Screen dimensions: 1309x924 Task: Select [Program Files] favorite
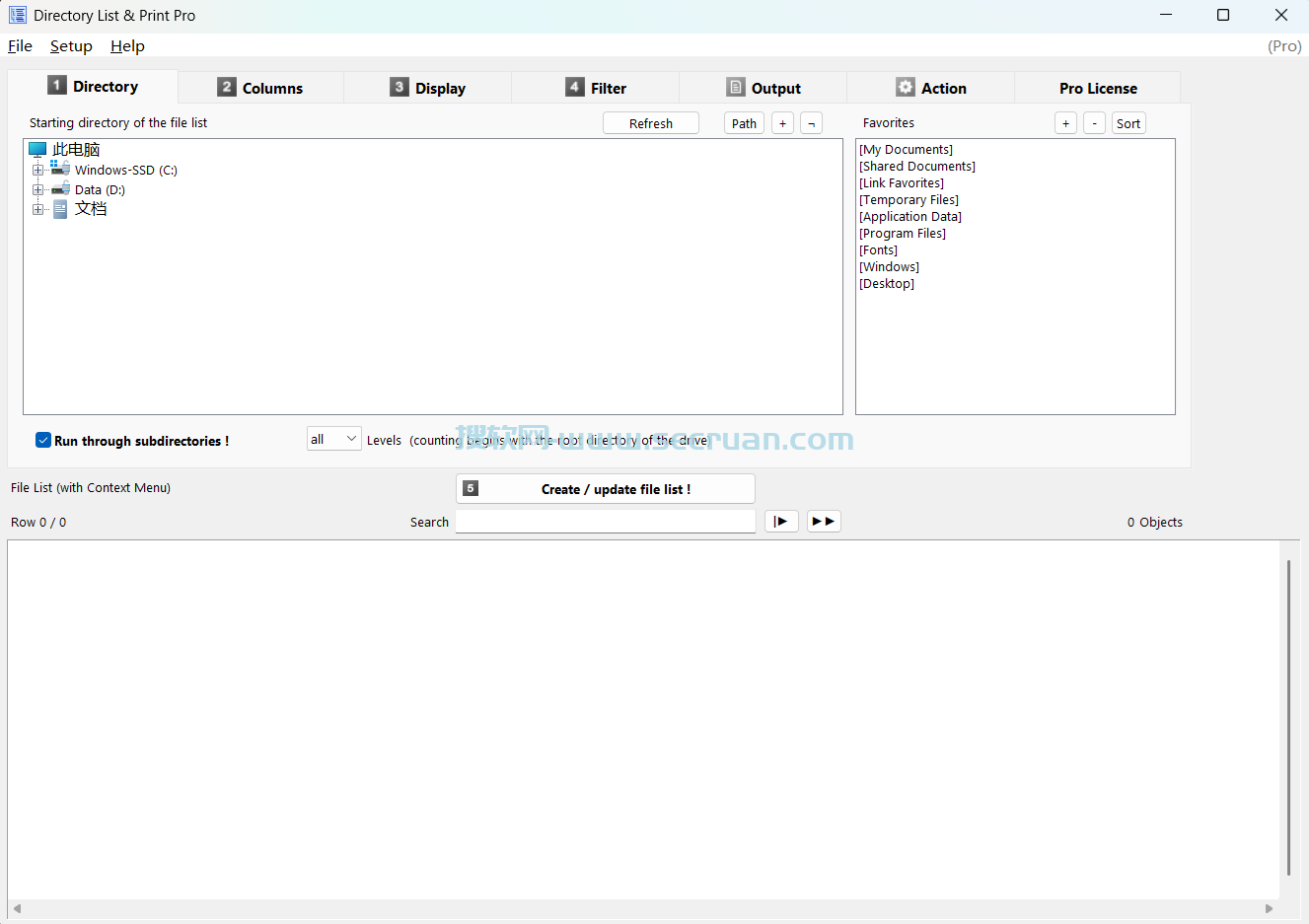click(903, 234)
